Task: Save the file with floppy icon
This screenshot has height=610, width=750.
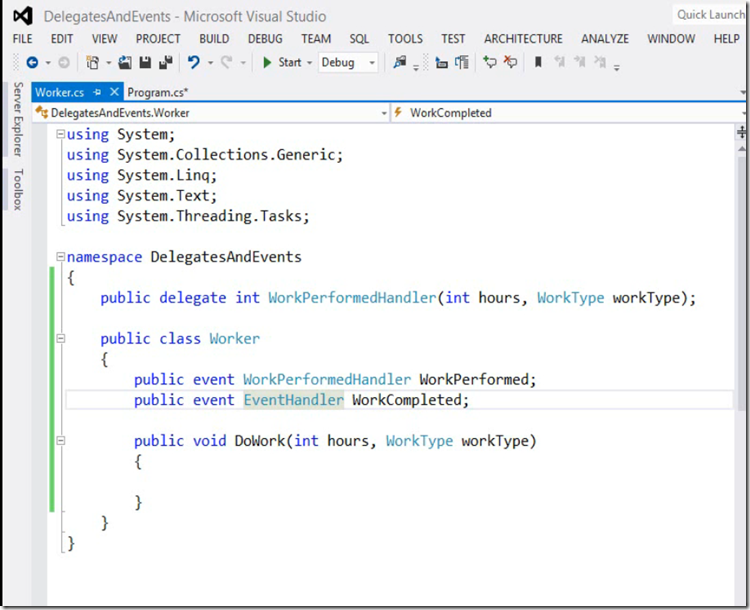Action: tap(145, 62)
